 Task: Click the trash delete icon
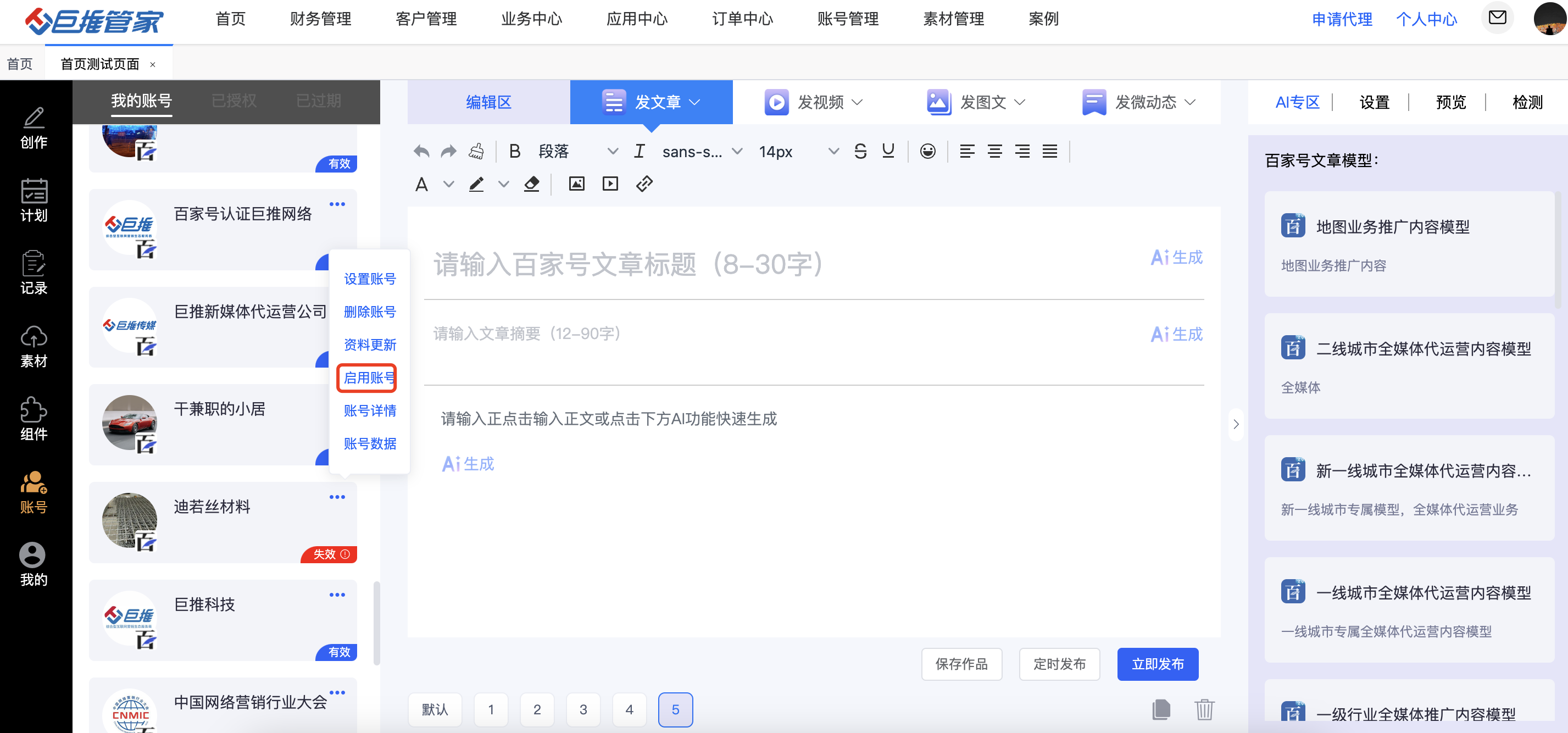[1204, 709]
